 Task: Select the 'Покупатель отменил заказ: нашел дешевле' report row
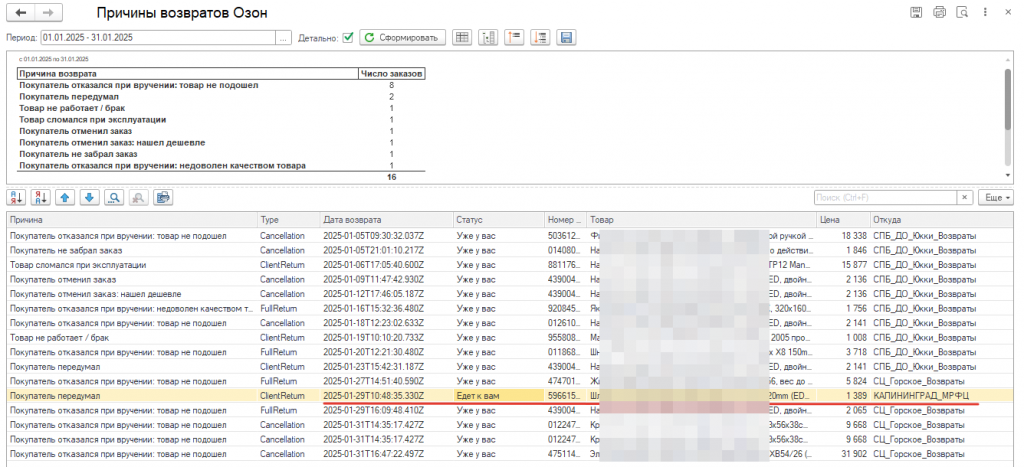click(x=222, y=142)
